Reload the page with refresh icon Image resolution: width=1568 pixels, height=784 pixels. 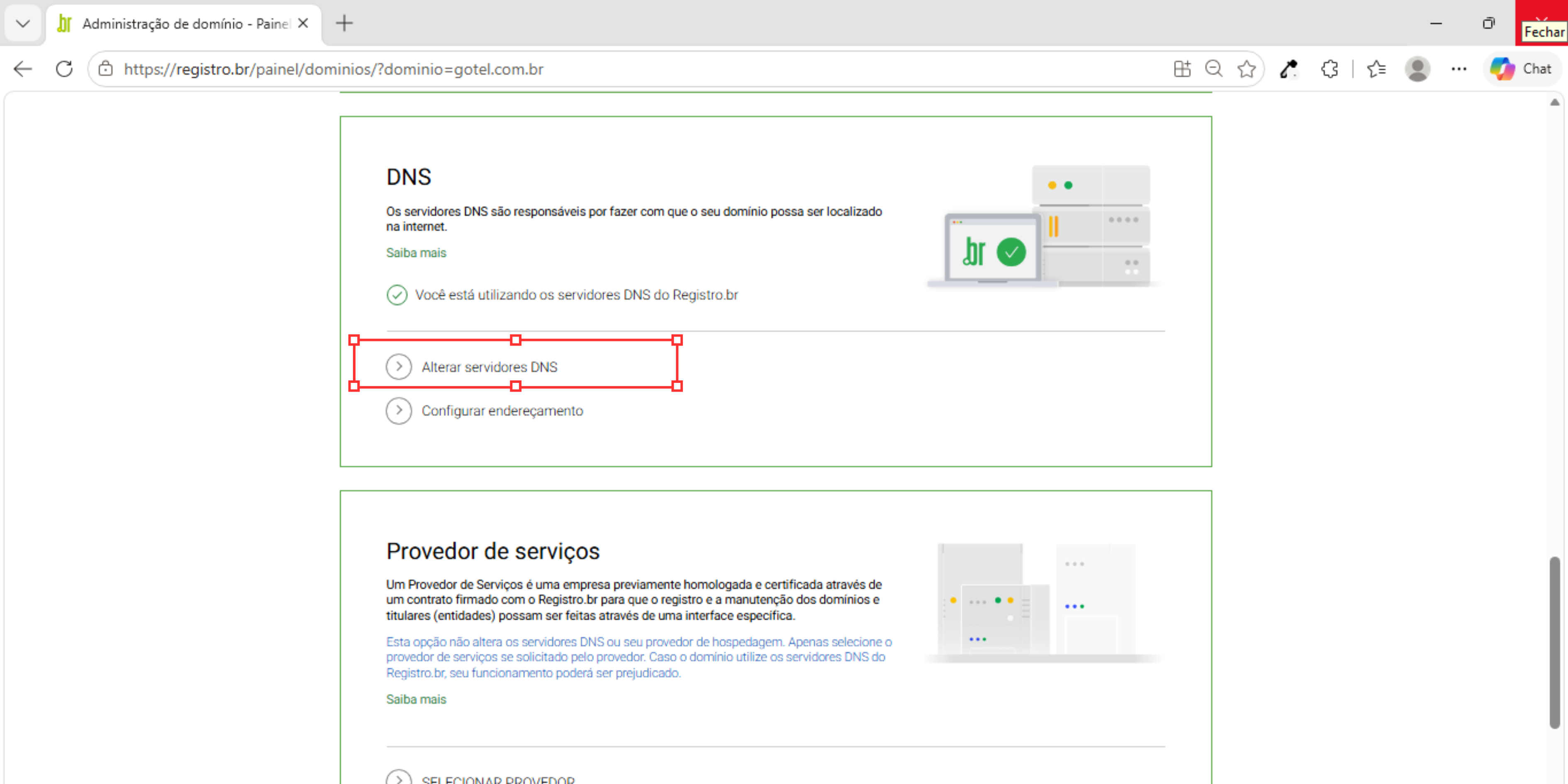coord(64,69)
